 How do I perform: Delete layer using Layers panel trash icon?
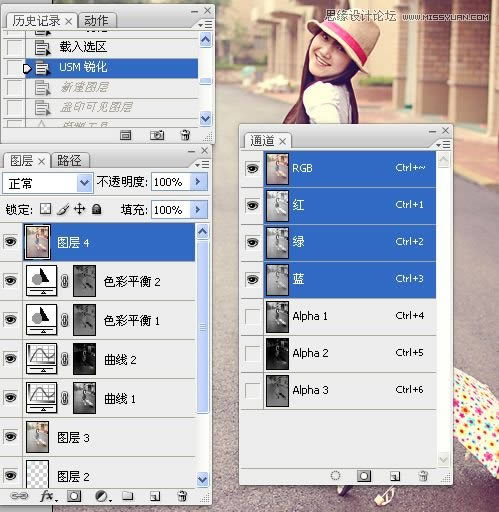(182, 496)
